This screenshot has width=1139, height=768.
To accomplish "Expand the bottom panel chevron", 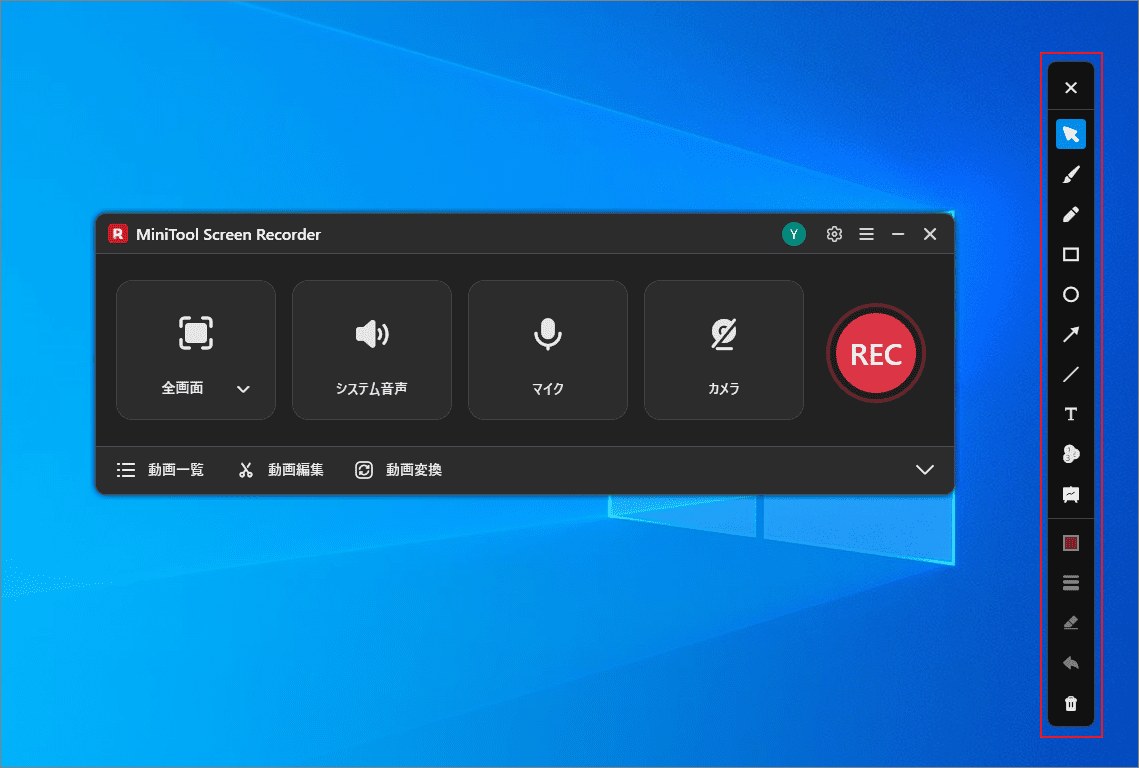I will [x=925, y=469].
